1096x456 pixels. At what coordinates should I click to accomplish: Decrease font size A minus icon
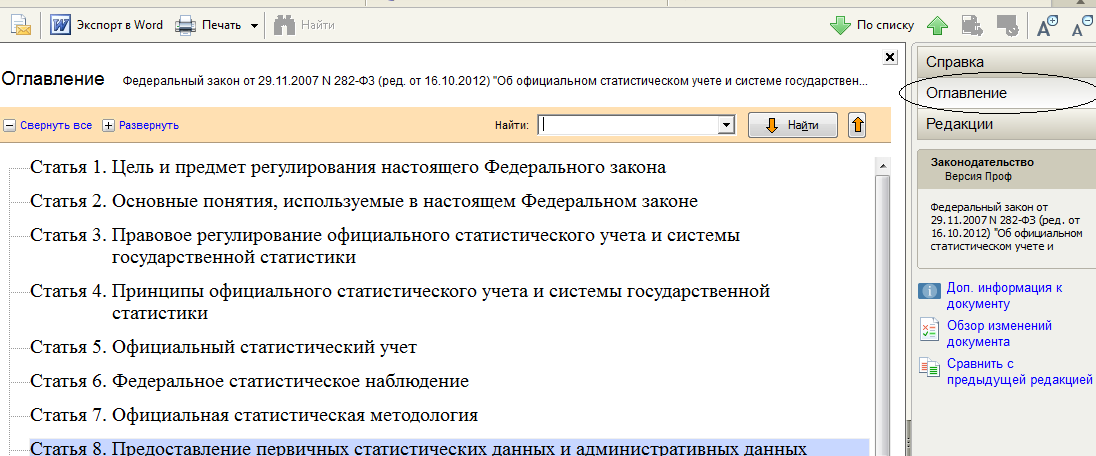[1083, 26]
